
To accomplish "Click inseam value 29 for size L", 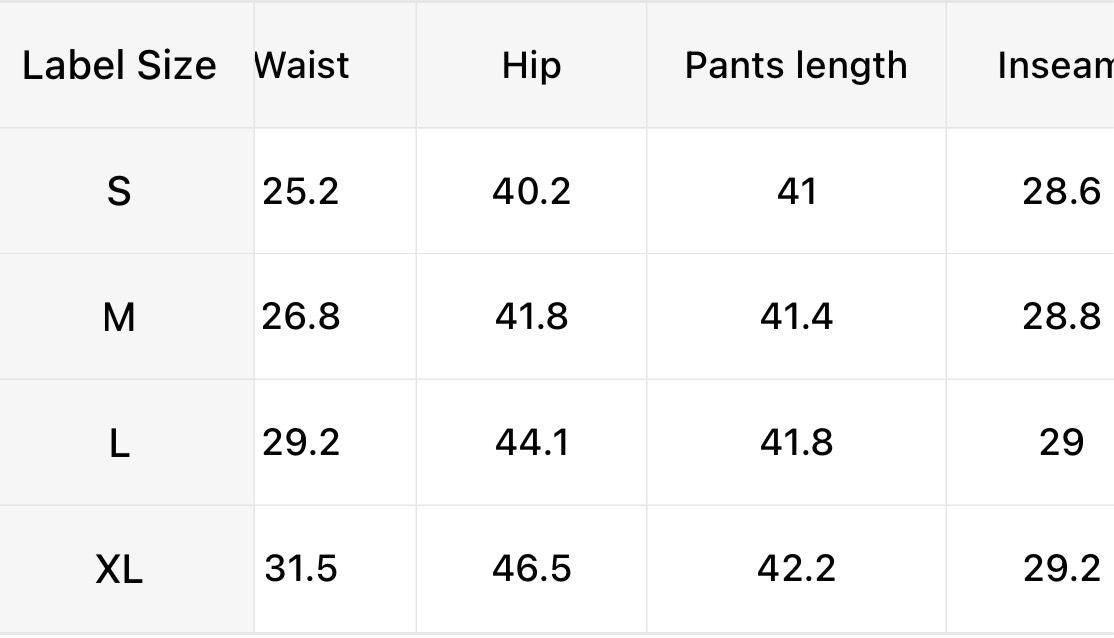I will tap(1060, 442).
